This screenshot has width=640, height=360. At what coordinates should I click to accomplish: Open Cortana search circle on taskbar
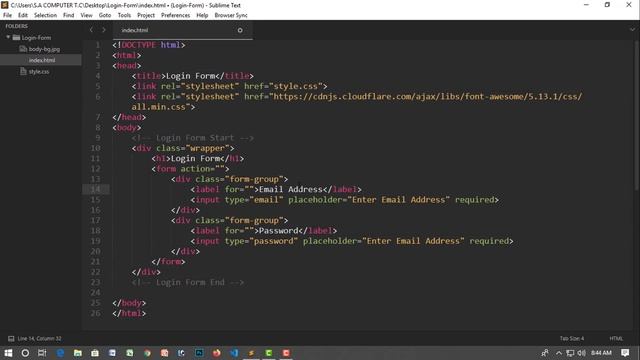pyautogui.click(x=25, y=353)
